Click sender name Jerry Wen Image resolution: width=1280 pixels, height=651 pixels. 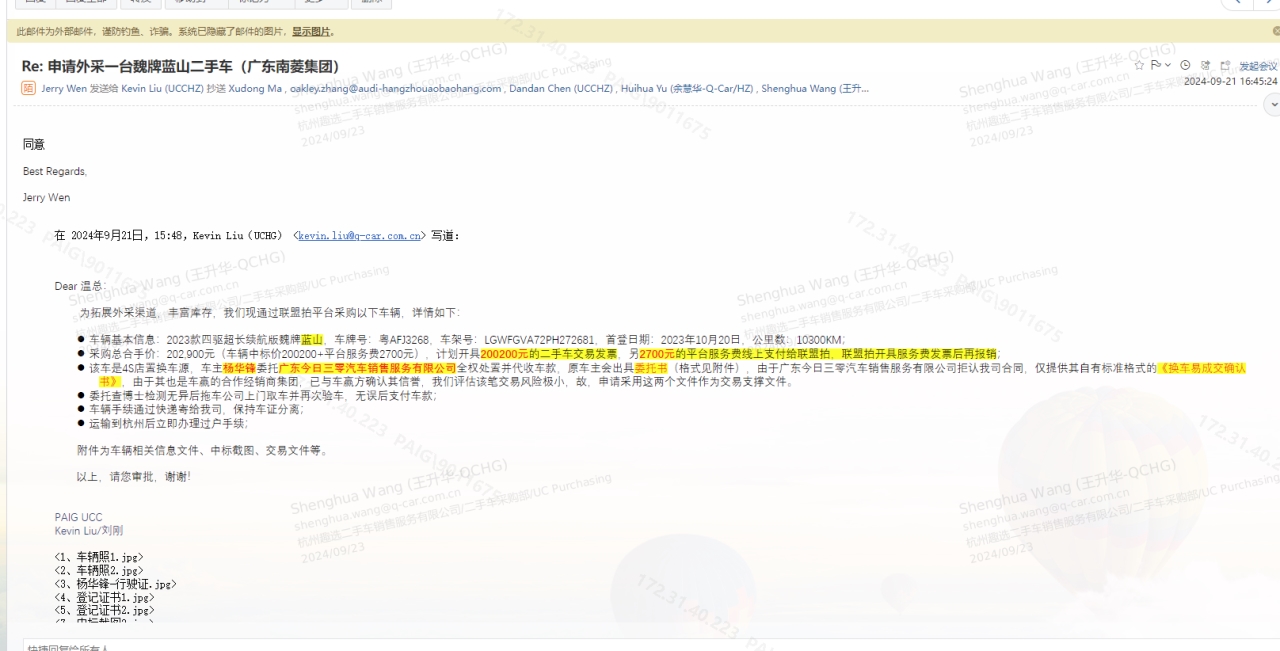point(64,88)
